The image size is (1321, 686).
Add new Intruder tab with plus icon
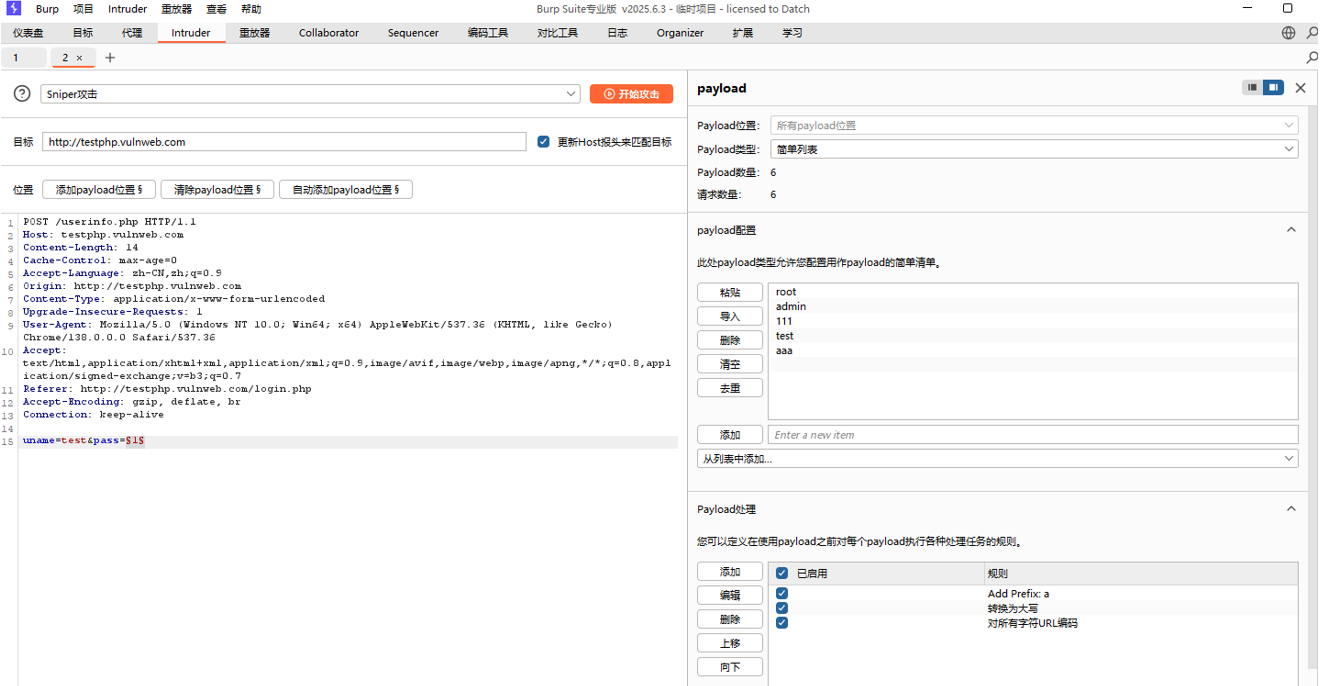click(x=110, y=58)
